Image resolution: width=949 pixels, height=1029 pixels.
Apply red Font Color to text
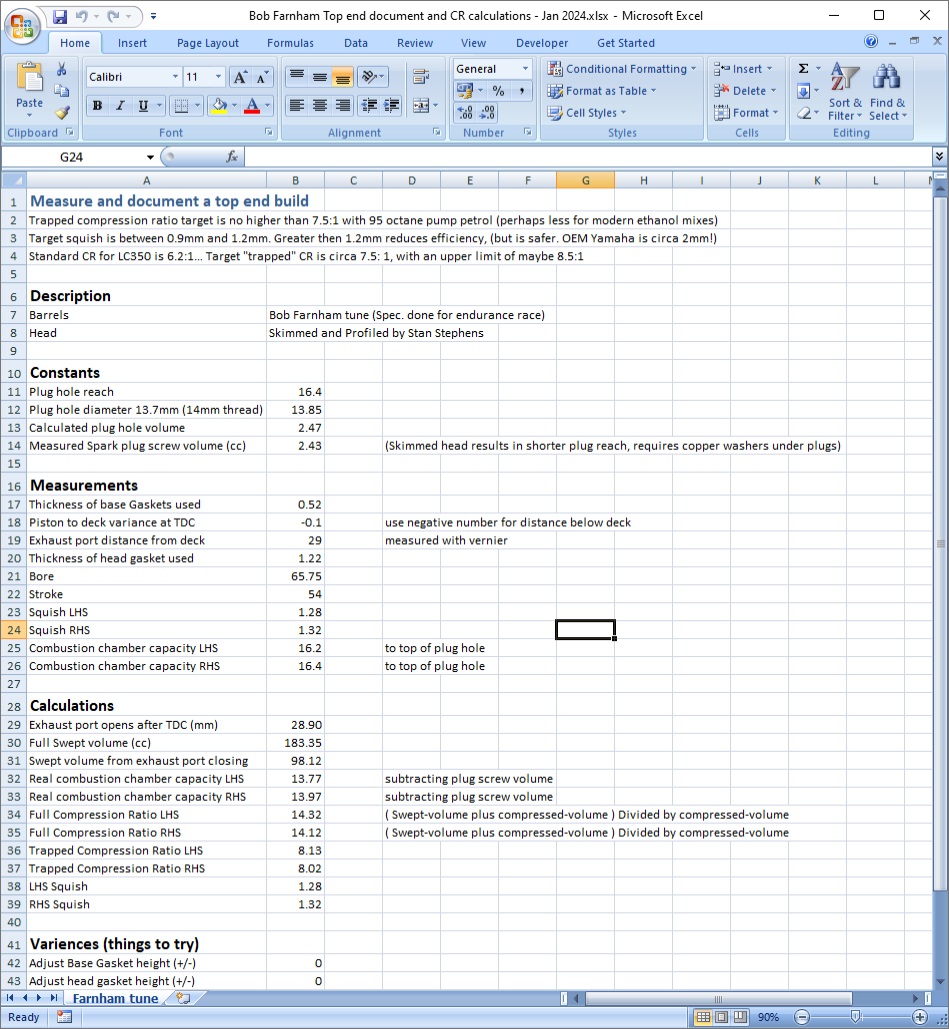tap(251, 106)
